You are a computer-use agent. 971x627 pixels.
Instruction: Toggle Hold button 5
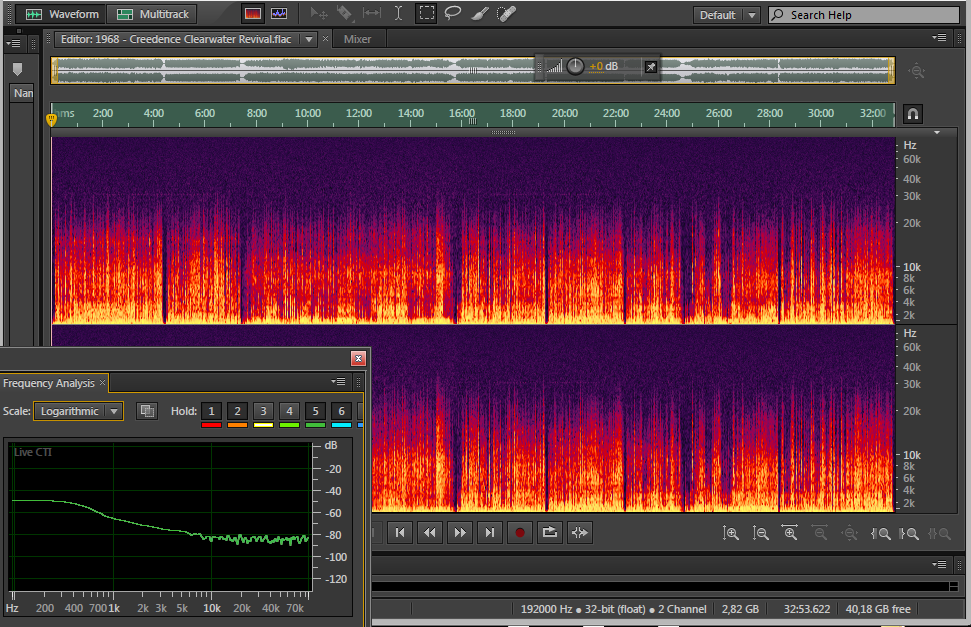pyautogui.click(x=315, y=411)
